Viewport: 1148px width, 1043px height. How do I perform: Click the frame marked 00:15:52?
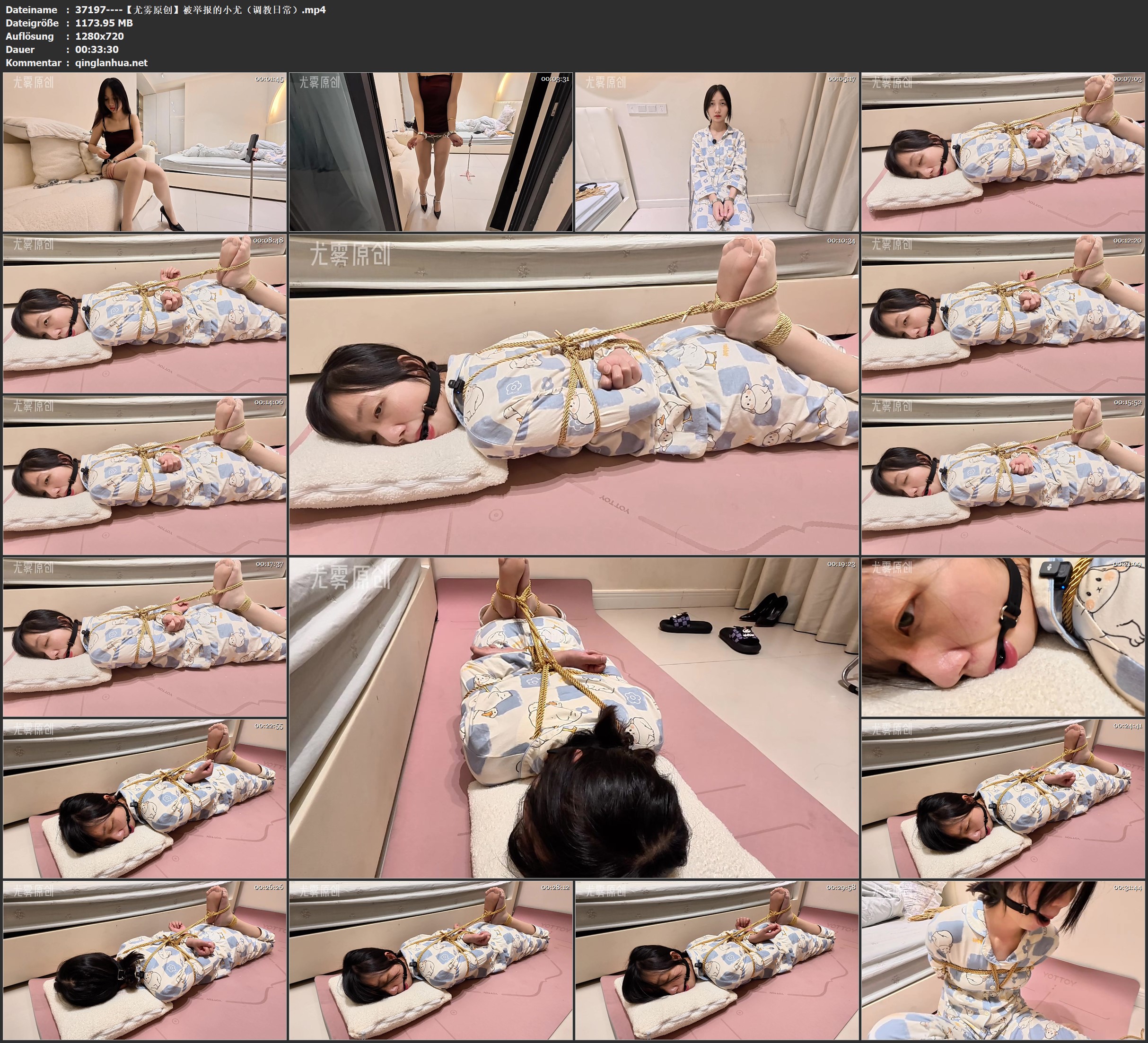coord(1003,475)
